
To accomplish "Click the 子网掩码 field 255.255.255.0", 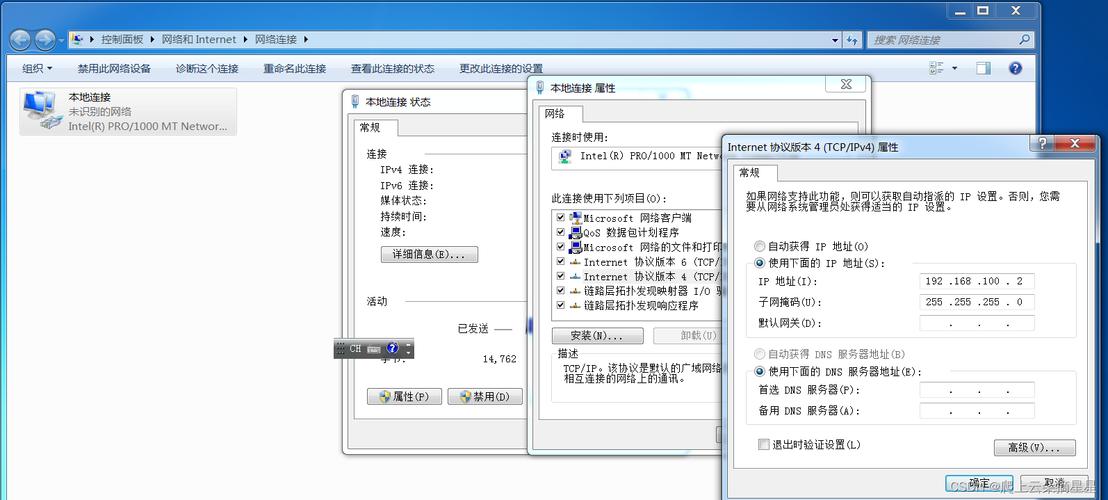I will pos(977,302).
